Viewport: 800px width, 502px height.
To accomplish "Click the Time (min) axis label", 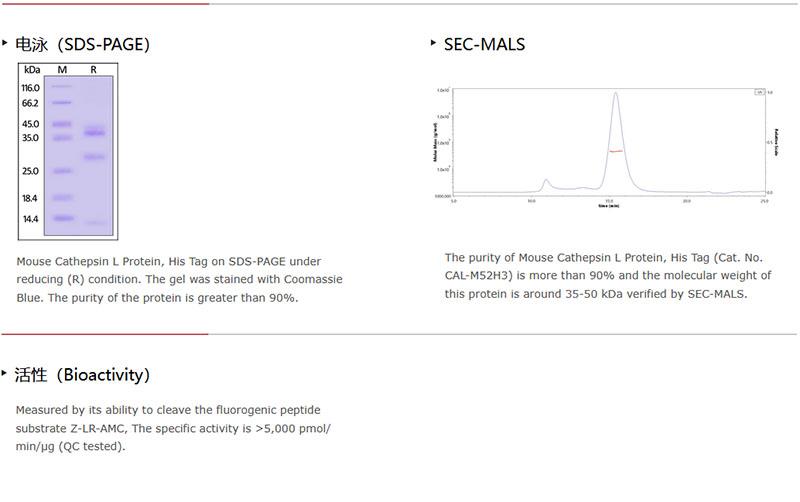I will pos(609,205).
